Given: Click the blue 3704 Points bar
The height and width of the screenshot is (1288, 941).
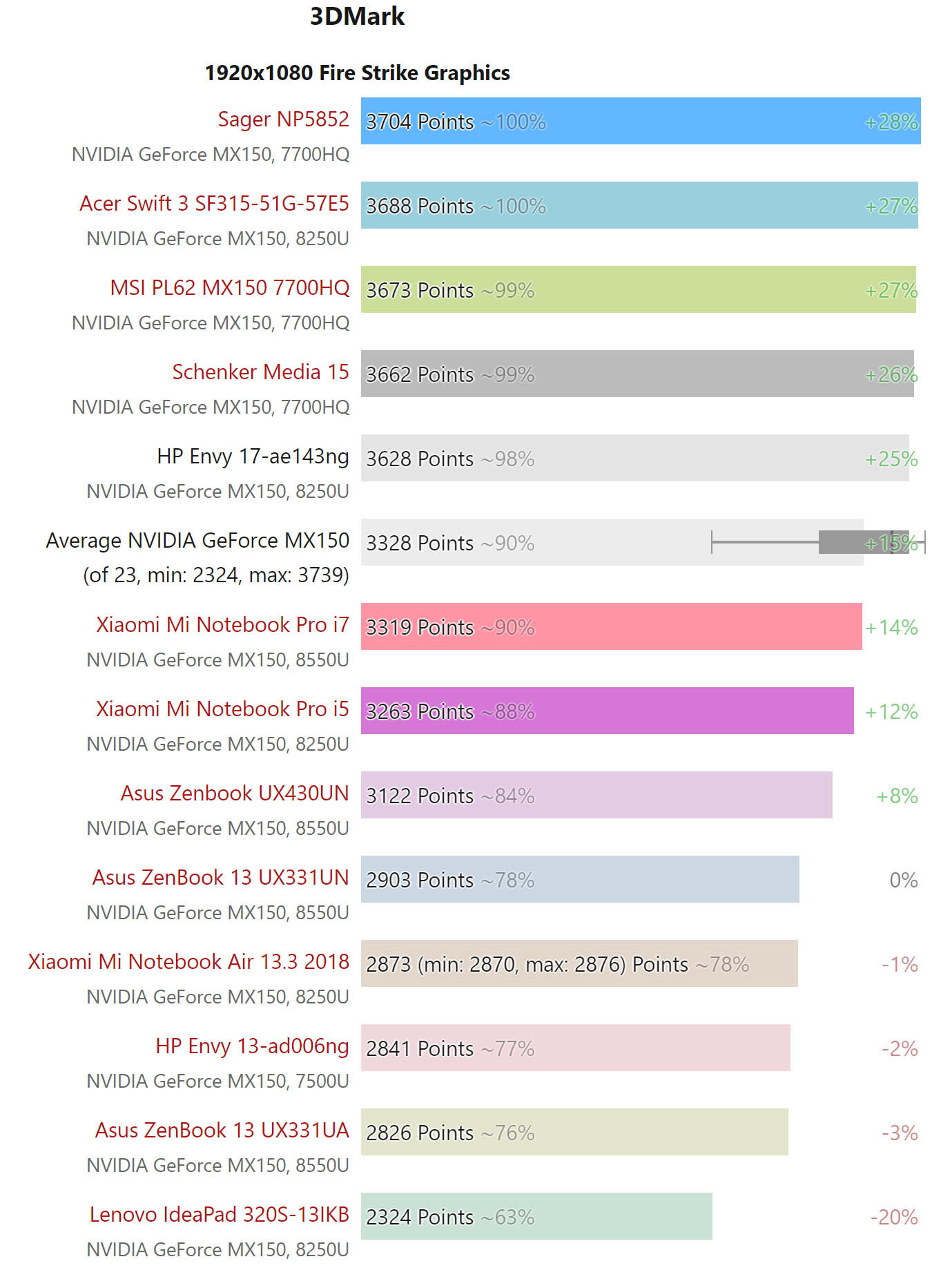Looking at the screenshot, I should (x=640, y=121).
